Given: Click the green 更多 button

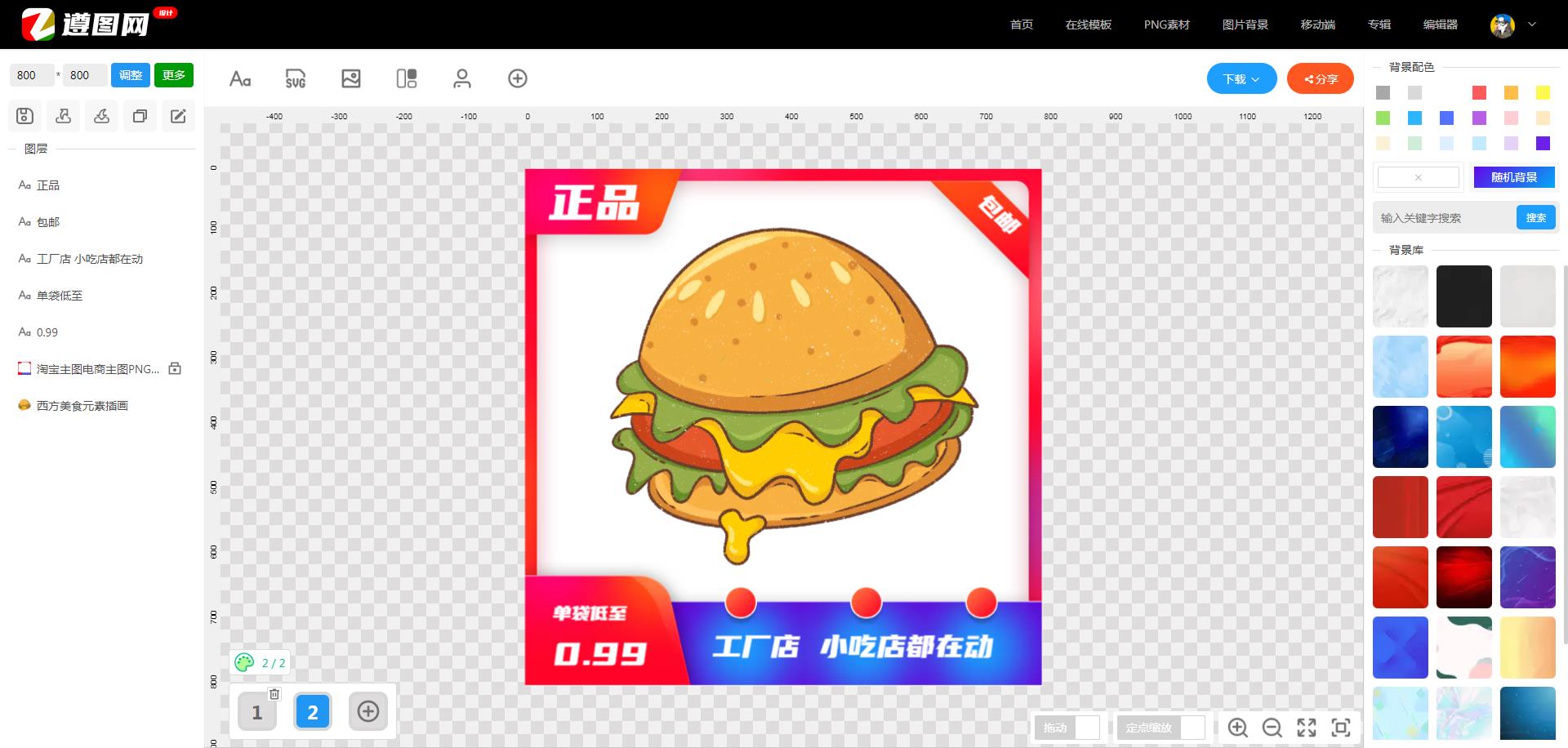Looking at the screenshot, I should (174, 75).
